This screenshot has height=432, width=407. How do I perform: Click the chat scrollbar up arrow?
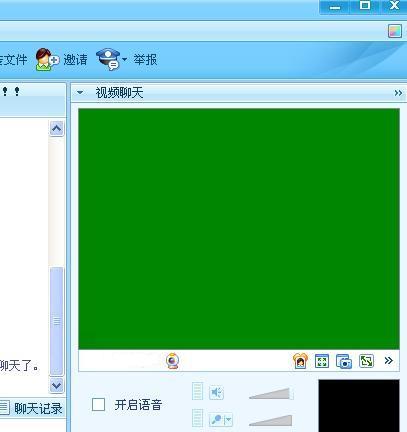56,129
